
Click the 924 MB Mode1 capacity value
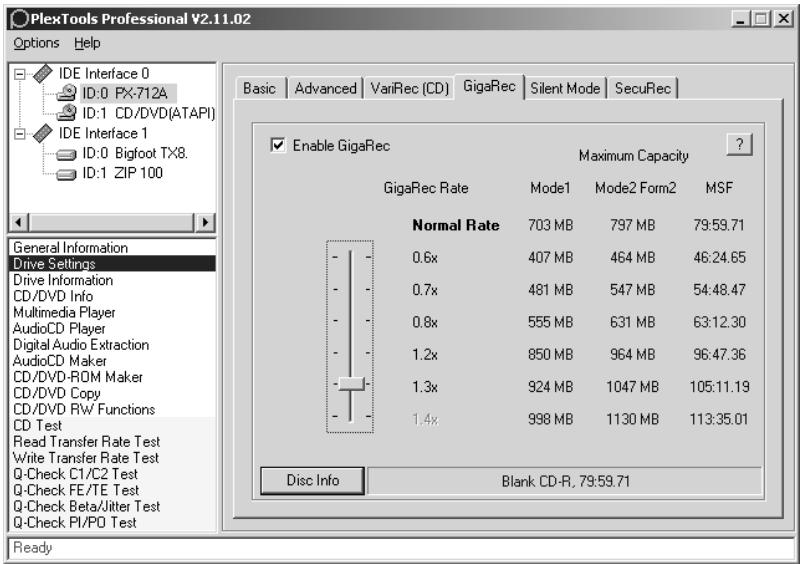[x=550, y=387]
